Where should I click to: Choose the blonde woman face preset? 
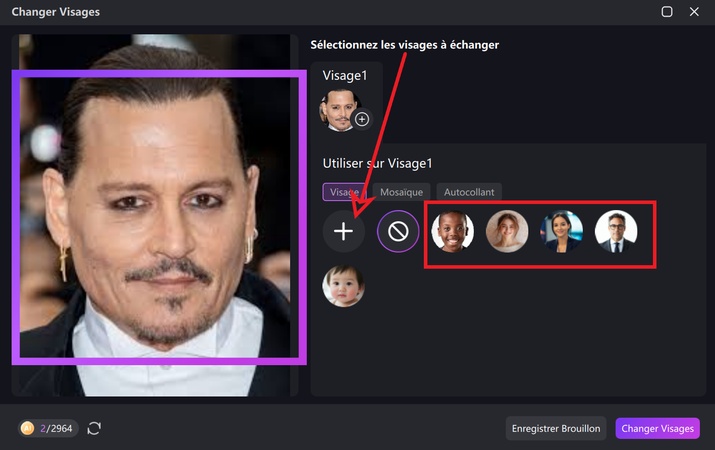(507, 231)
